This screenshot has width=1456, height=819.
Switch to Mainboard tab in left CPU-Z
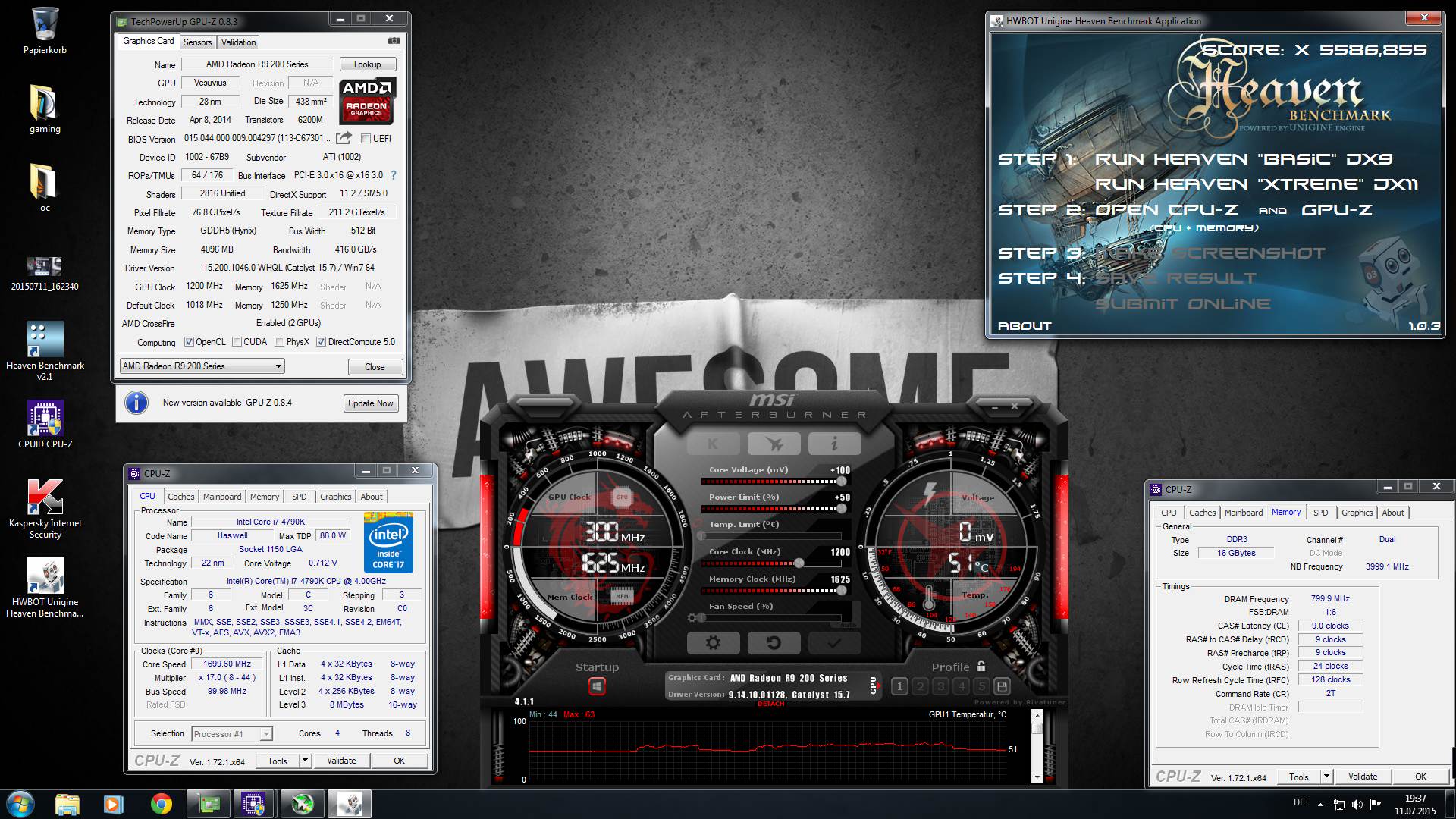pyautogui.click(x=222, y=497)
